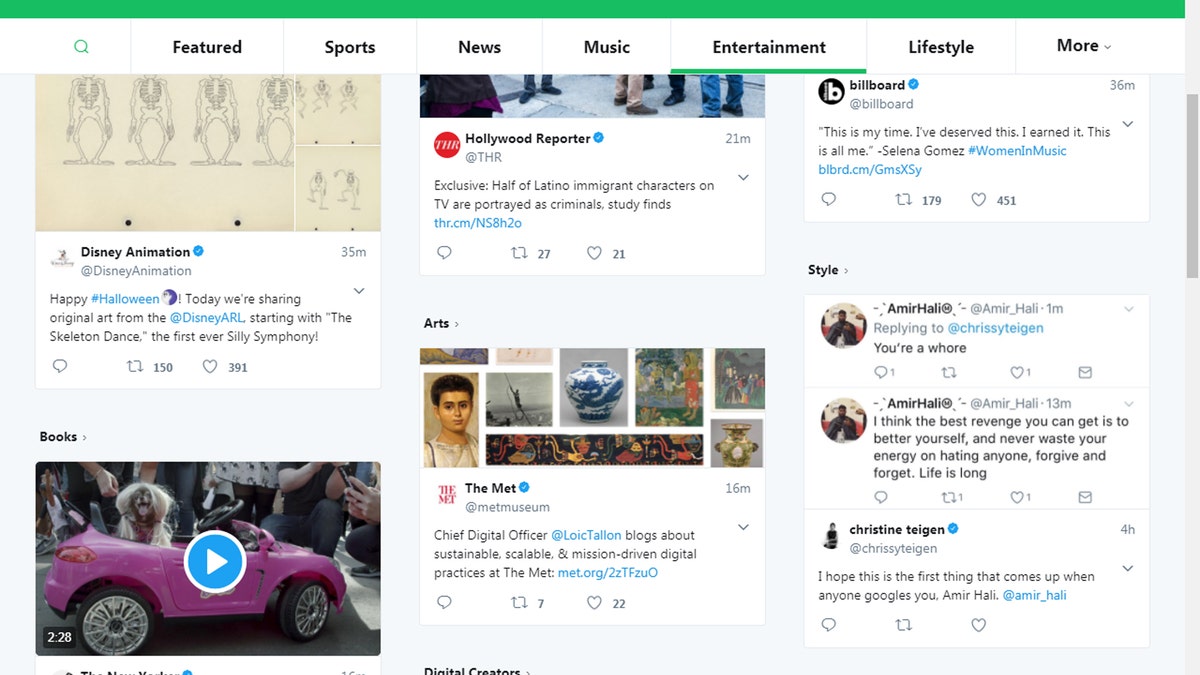Like AmirHali's "You're a whore" tweet

[1016, 372]
